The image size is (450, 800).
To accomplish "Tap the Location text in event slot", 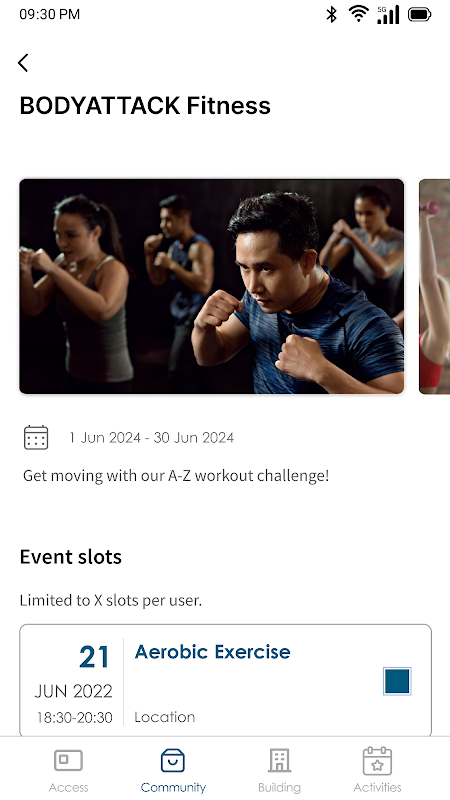I will [x=164, y=717].
